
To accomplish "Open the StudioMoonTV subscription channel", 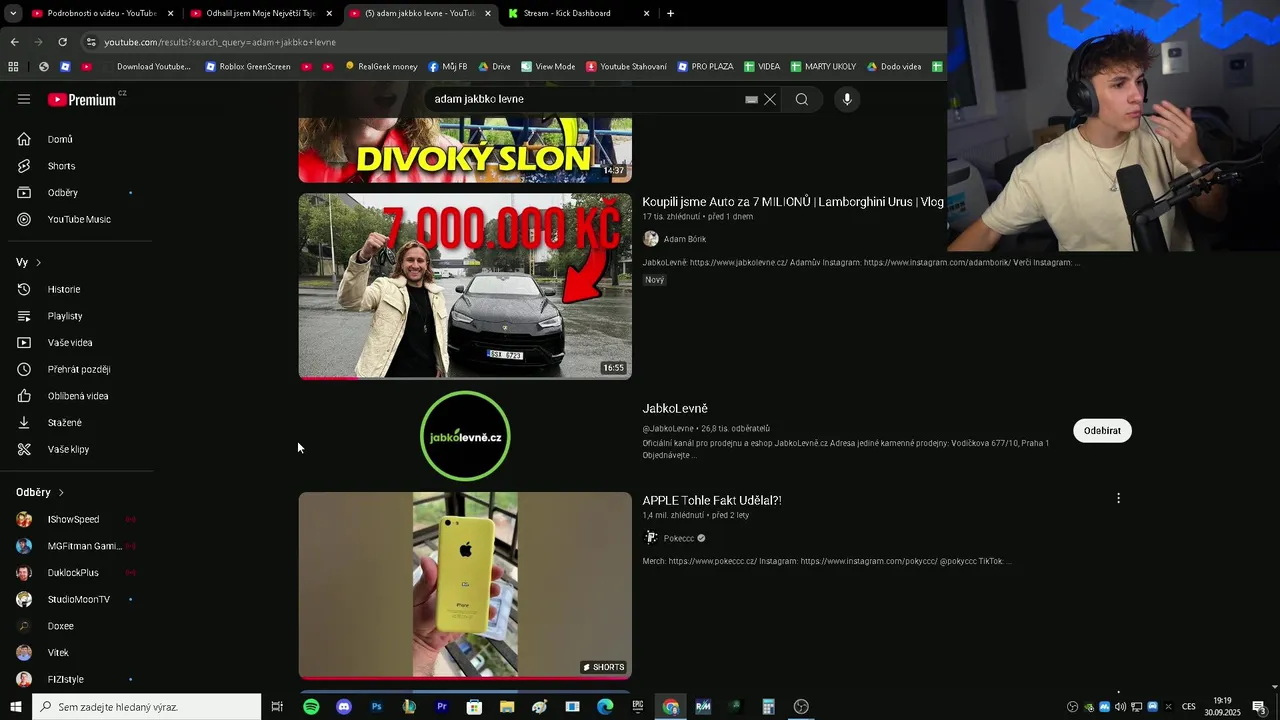I will [77, 599].
